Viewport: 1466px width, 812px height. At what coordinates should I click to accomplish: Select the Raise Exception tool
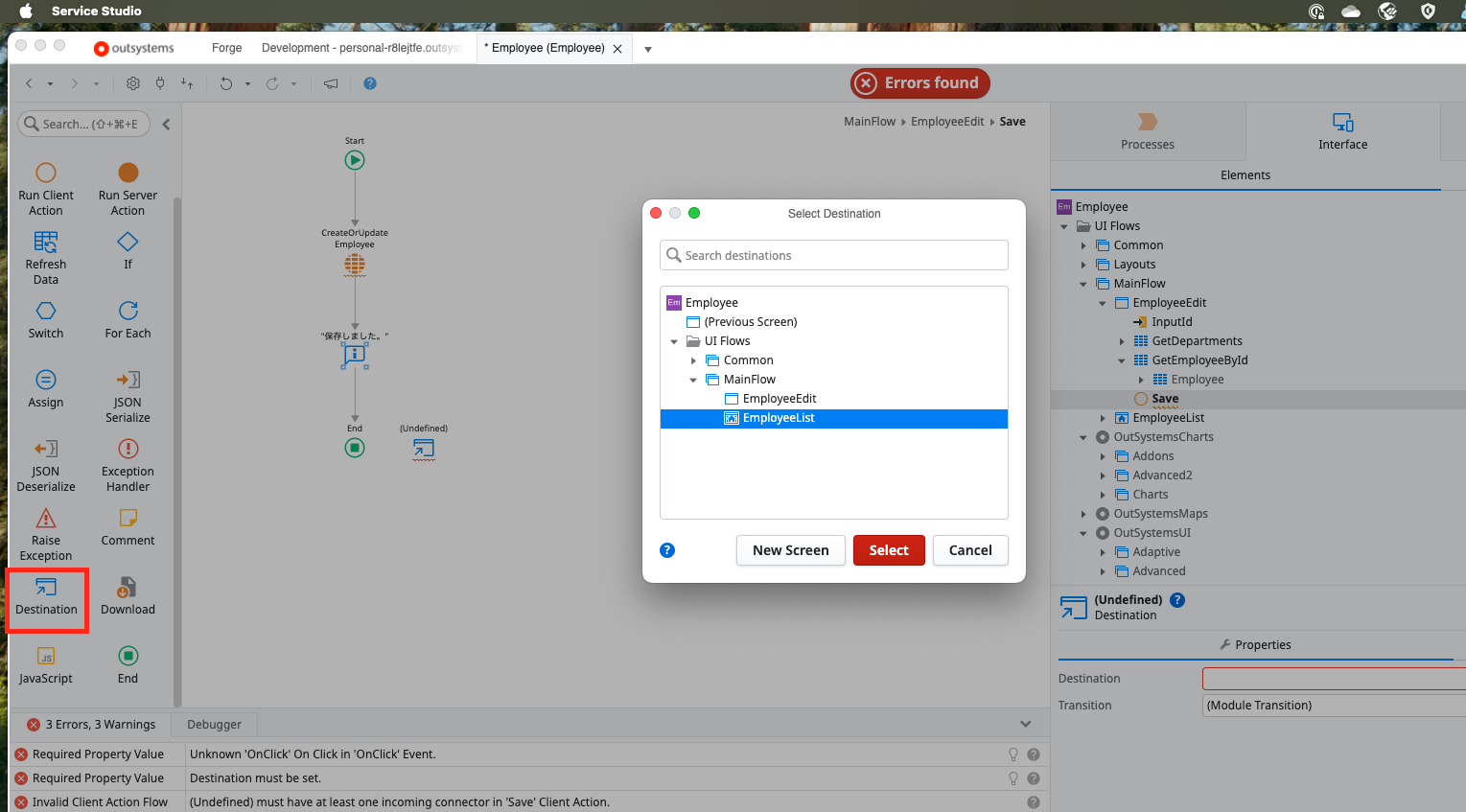coord(46,534)
